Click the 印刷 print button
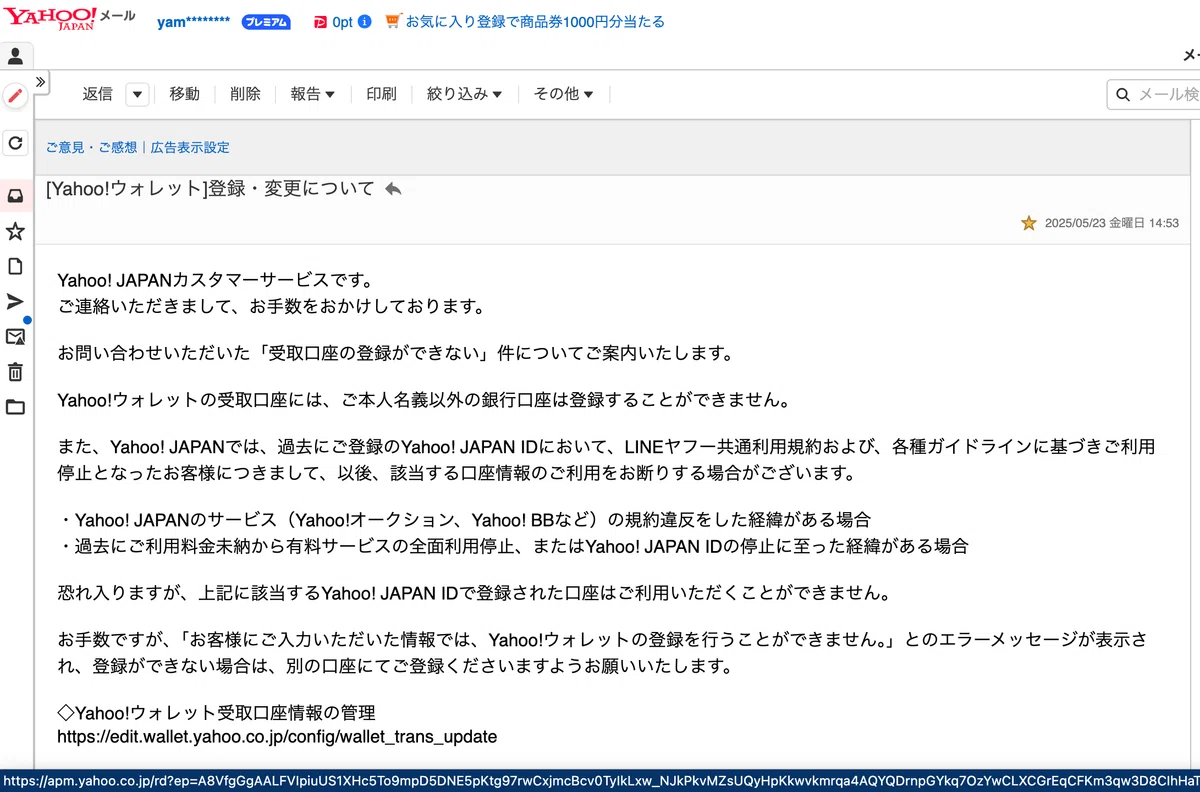 (381, 94)
